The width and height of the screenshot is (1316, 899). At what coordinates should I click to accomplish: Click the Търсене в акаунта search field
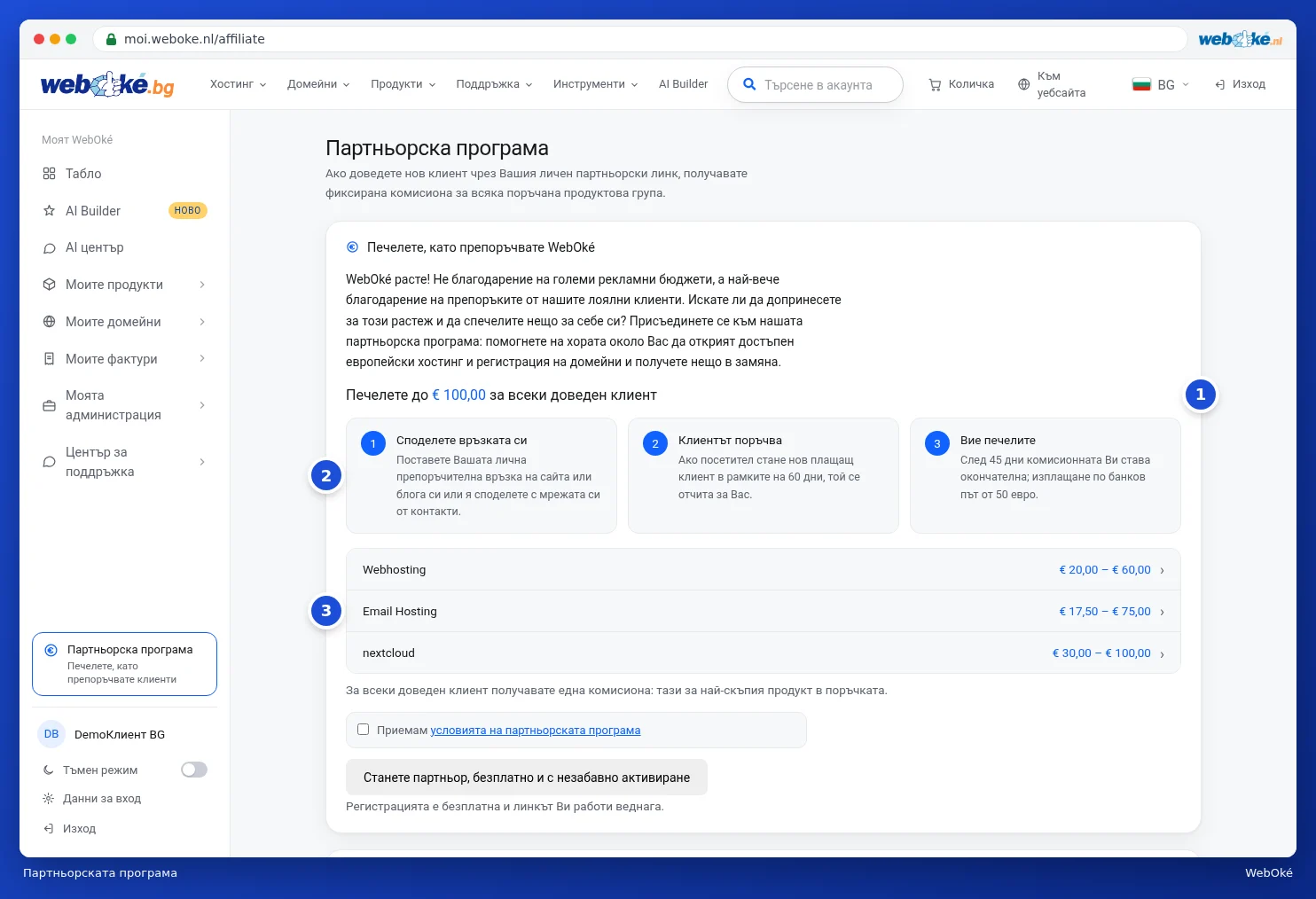(815, 84)
